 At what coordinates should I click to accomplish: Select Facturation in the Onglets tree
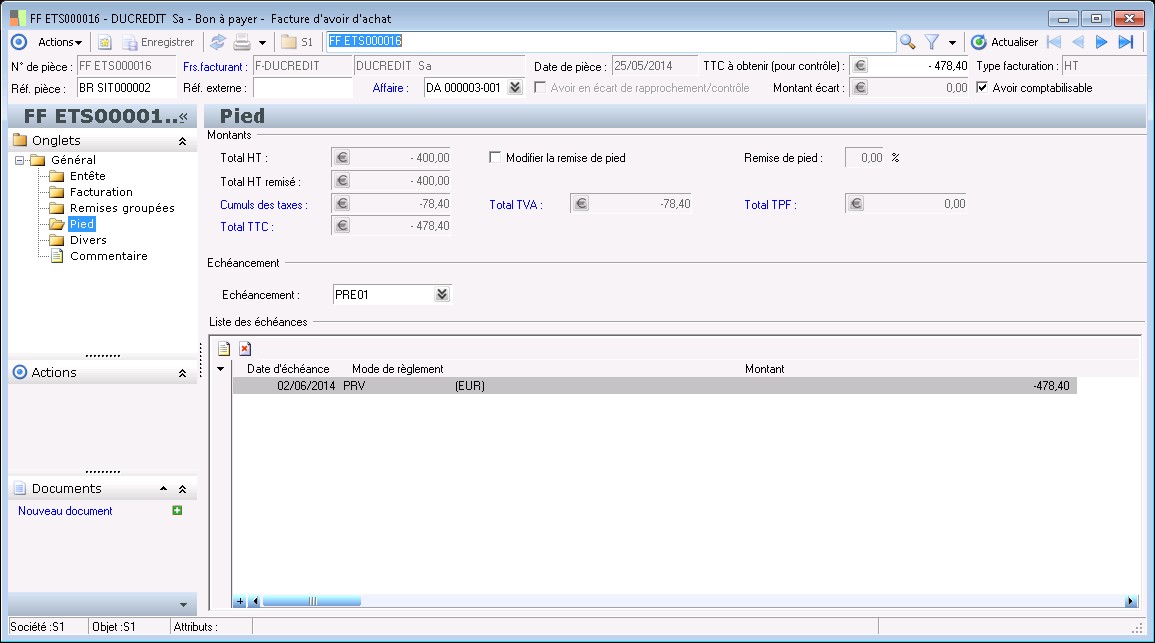click(x=101, y=192)
